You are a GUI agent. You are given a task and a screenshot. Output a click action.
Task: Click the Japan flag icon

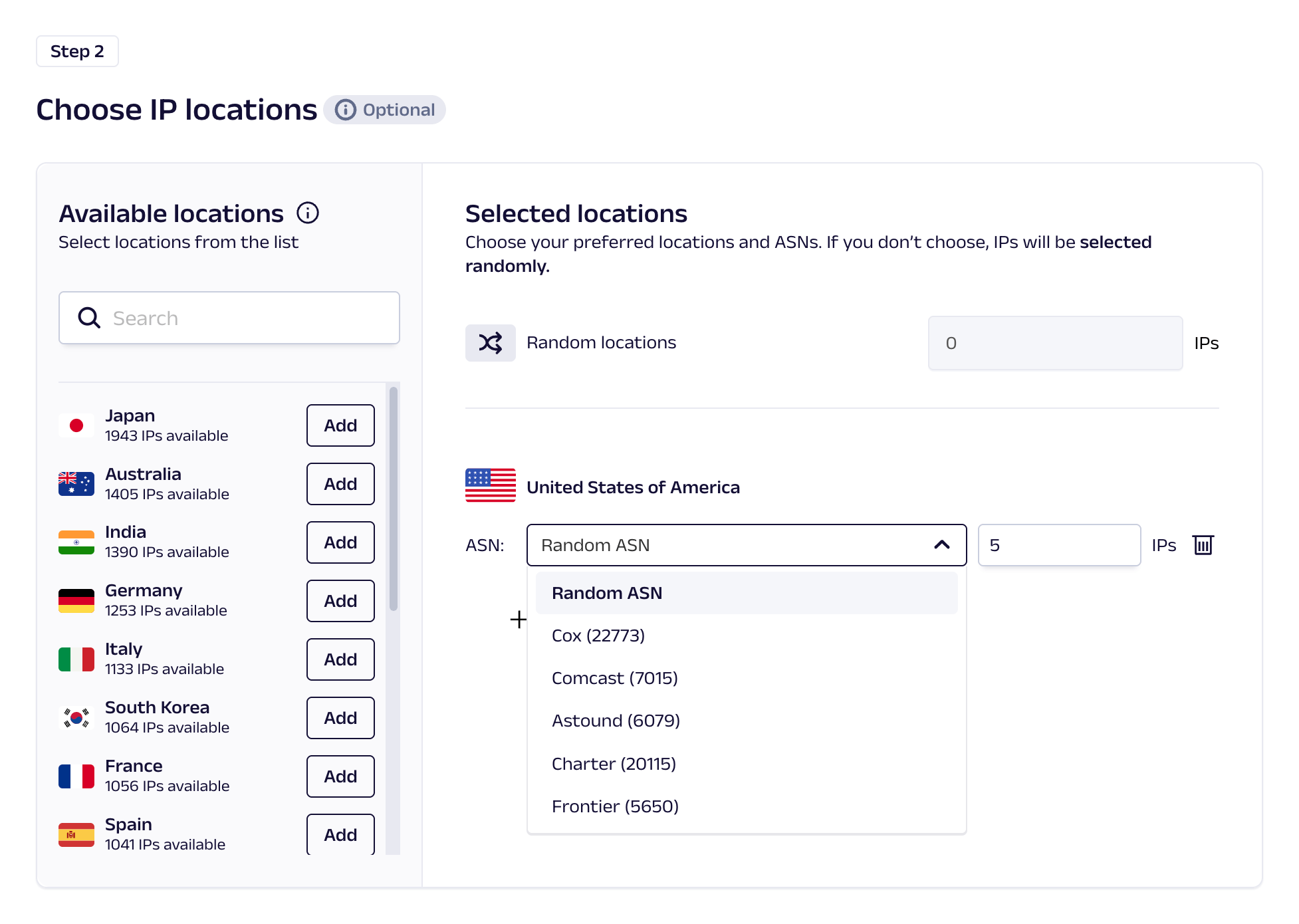point(76,425)
